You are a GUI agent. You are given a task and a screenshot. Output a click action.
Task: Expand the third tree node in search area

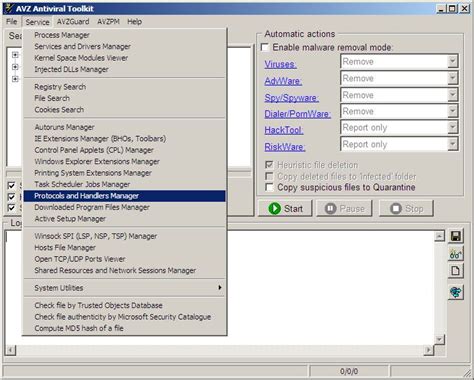(x=15, y=79)
